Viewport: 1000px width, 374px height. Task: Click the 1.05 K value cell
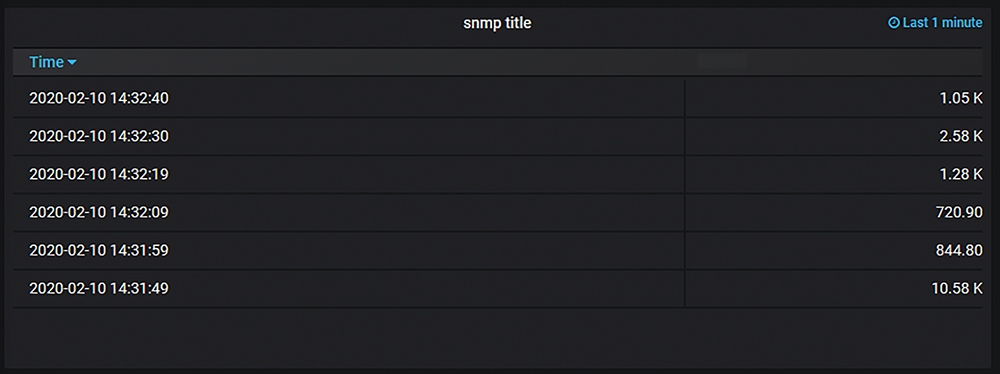(x=834, y=98)
